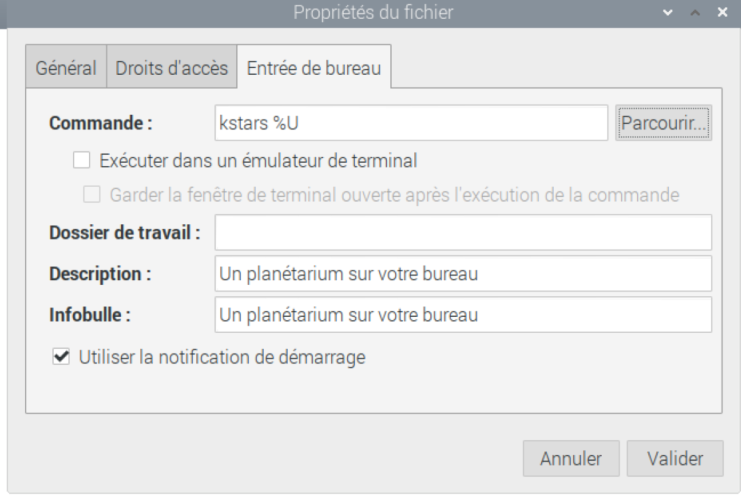Confirm with the Valider button
Image resolution: width=741 pixels, height=498 pixels.
676,459
